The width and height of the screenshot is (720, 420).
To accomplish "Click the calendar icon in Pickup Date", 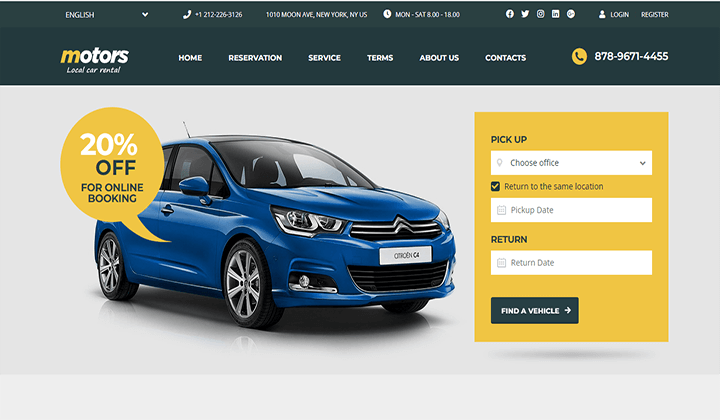I will [501, 210].
